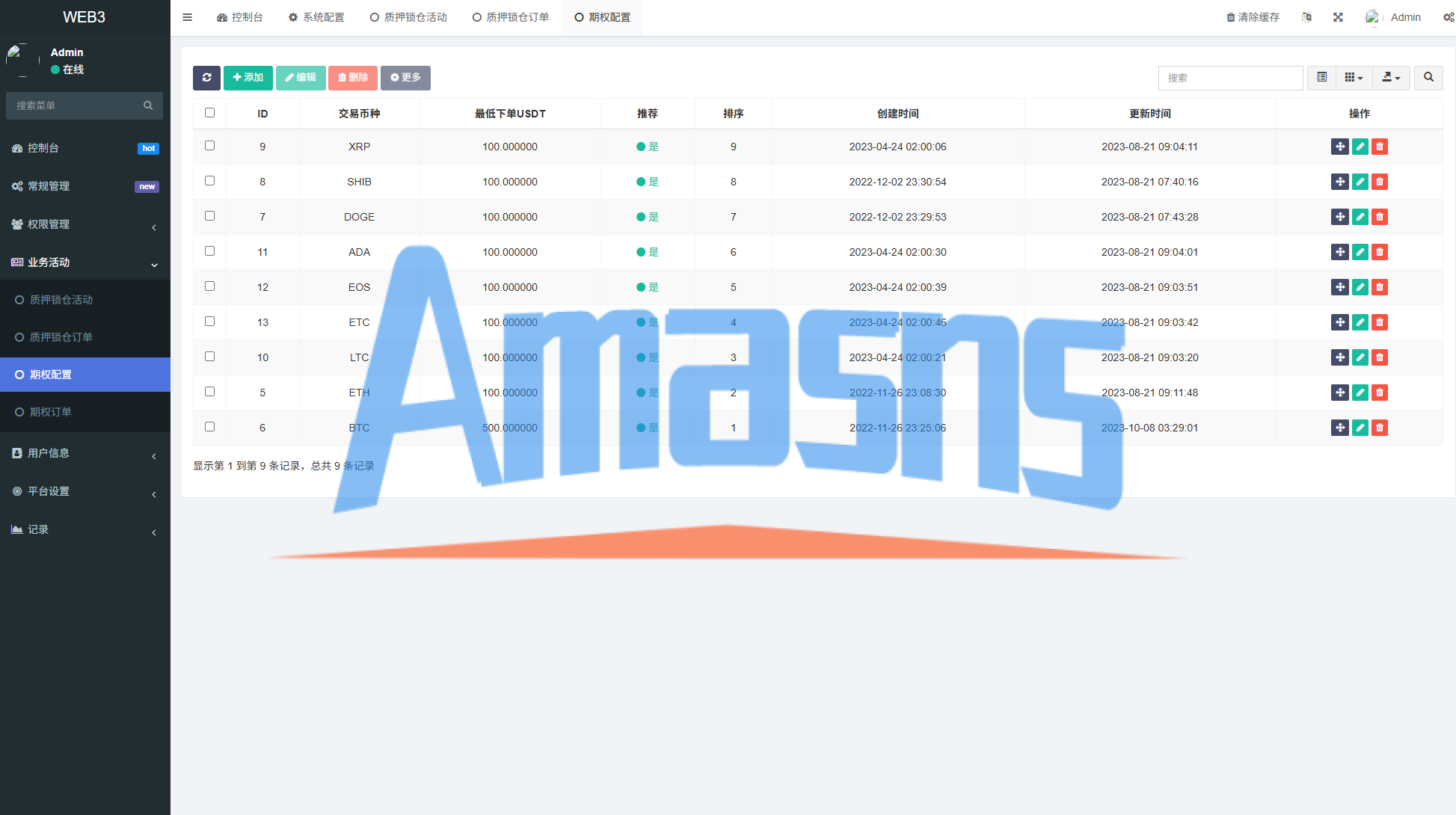Tick the checkbox for the BTC row
The image size is (1456, 815).
209,427
